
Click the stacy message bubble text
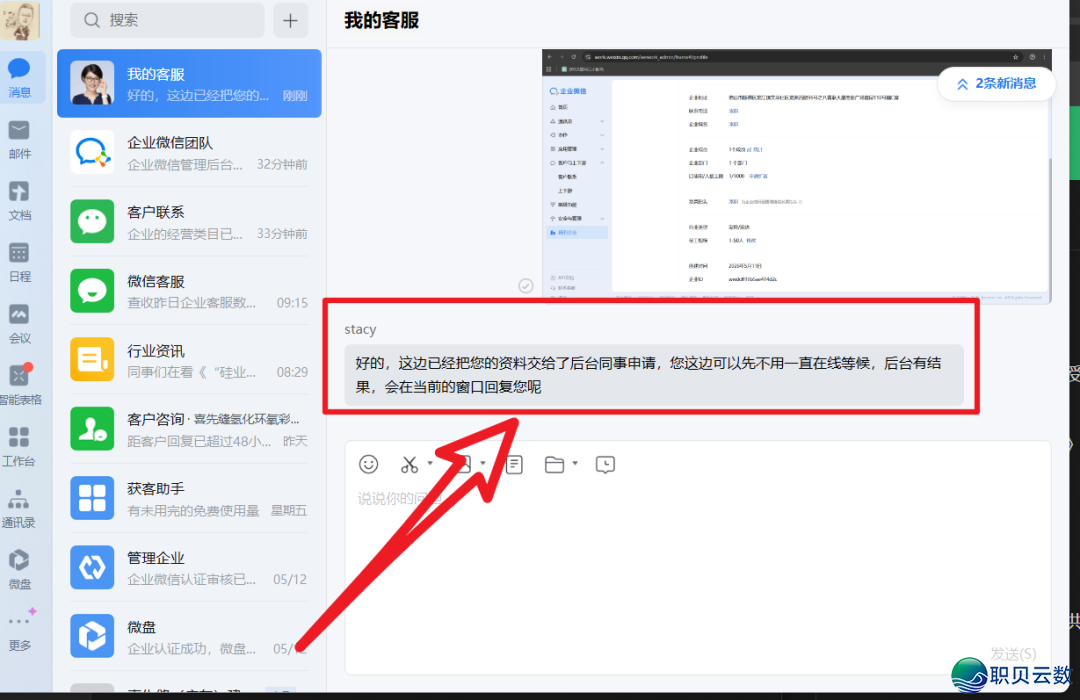(x=654, y=375)
